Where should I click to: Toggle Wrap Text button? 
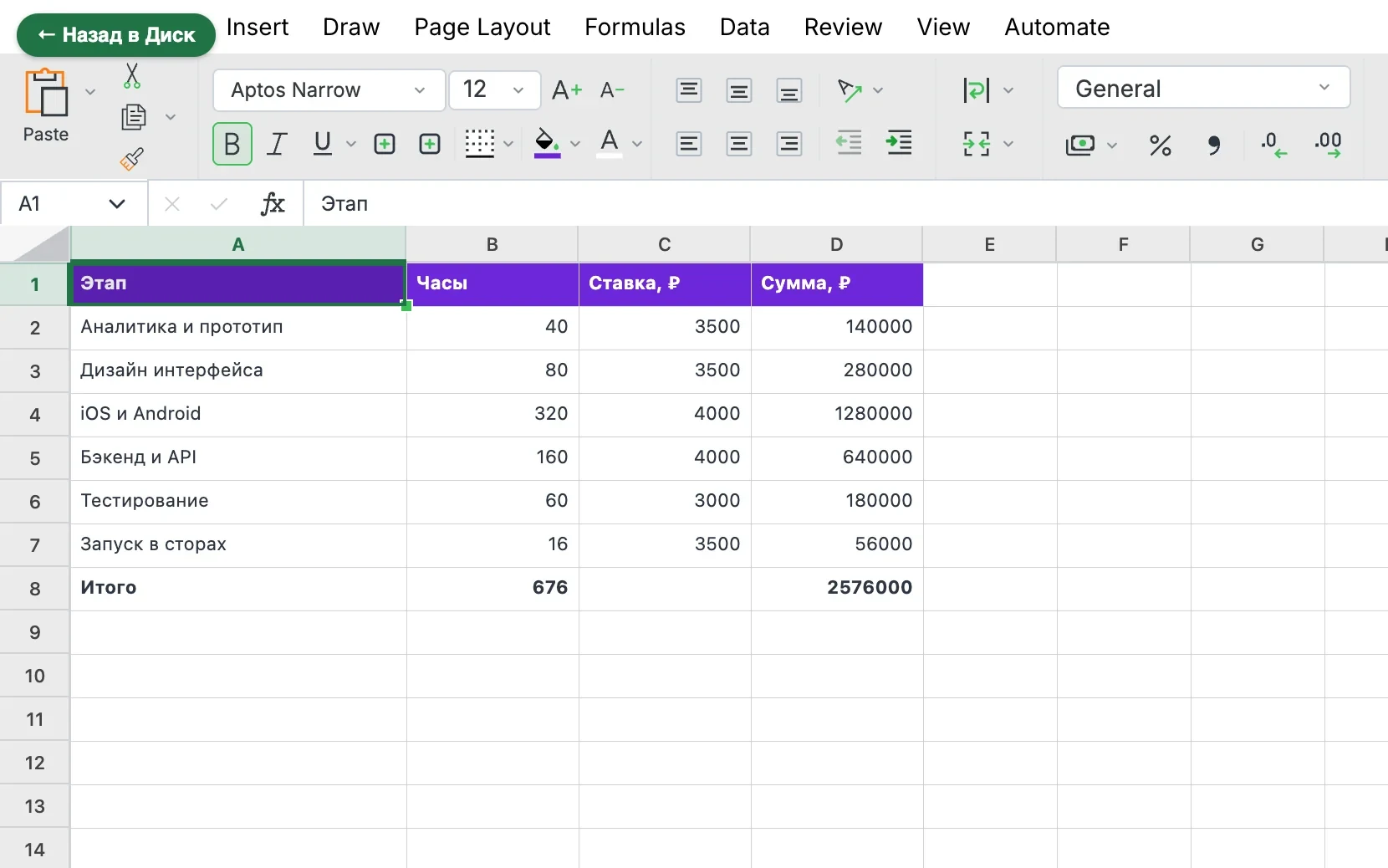click(977, 90)
